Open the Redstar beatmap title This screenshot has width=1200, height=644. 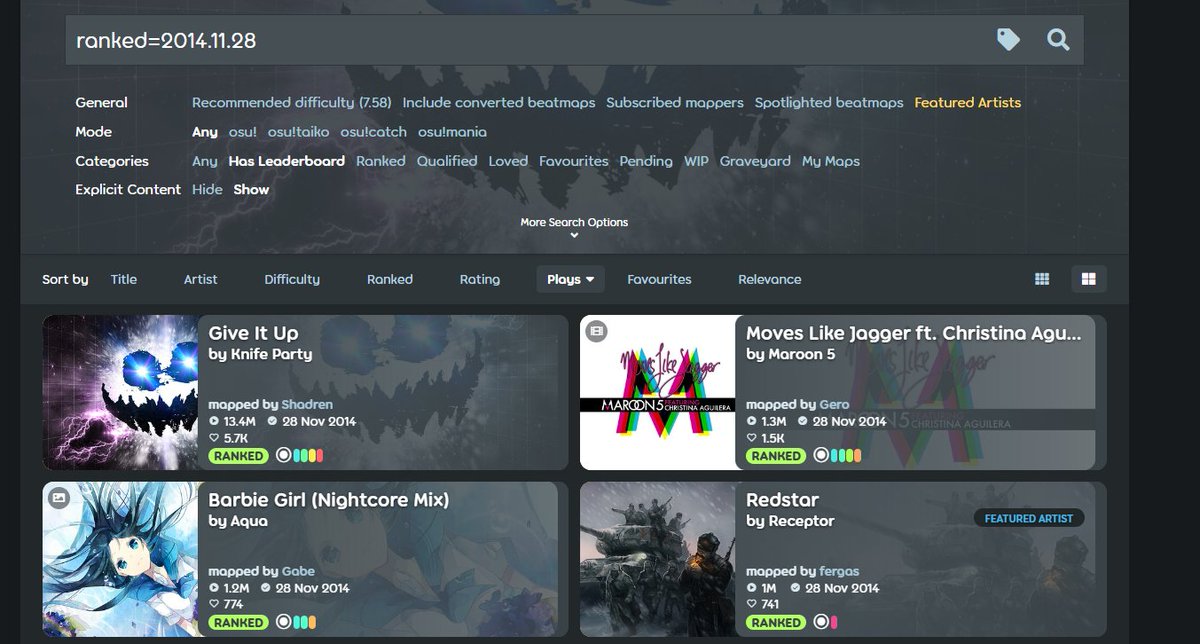[x=782, y=500]
